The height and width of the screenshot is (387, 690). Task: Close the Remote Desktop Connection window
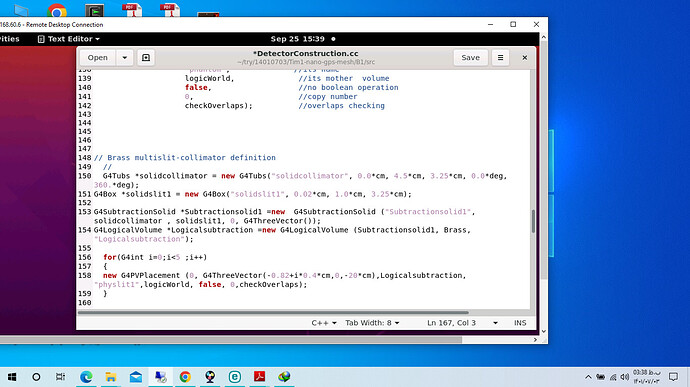coord(536,25)
